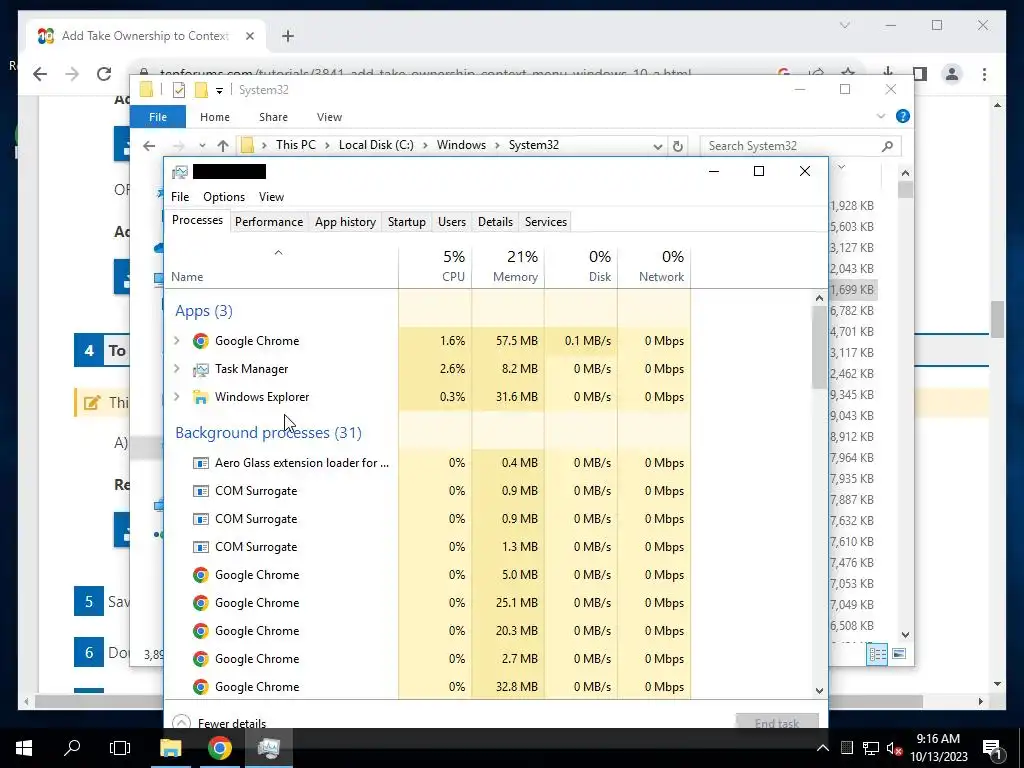This screenshot has height=768, width=1024.
Task: Switch Explorer to large icons view
Action: pyautogui.click(x=899, y=654)
